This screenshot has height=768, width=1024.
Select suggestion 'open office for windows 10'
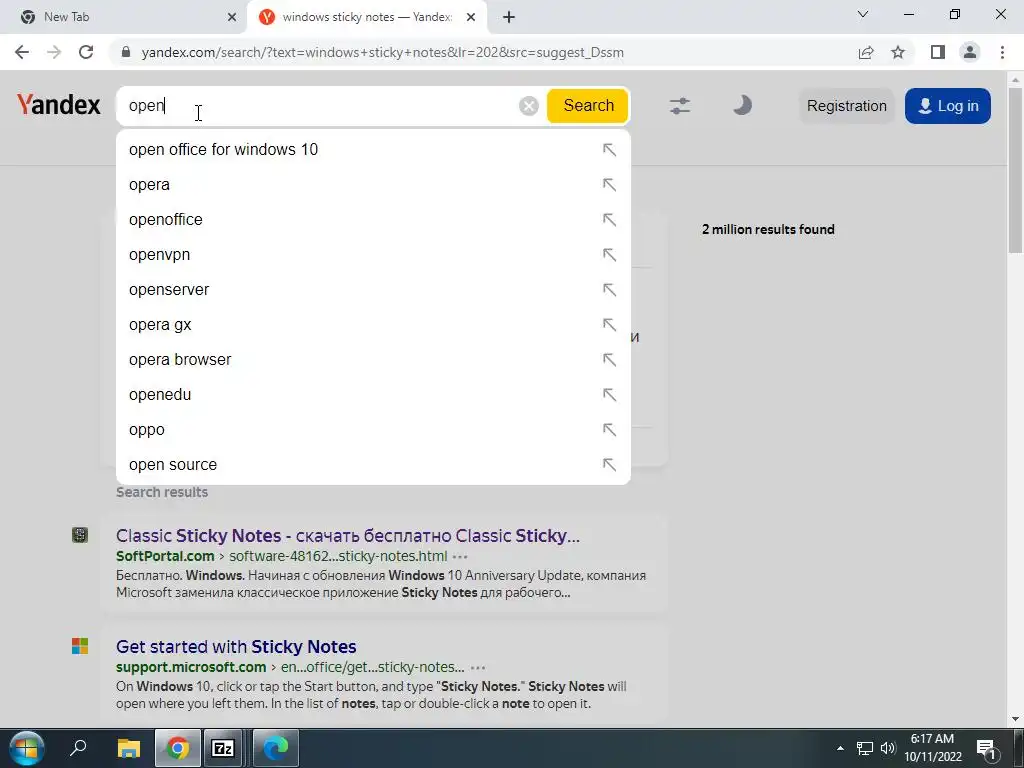[x=373, y=150]
